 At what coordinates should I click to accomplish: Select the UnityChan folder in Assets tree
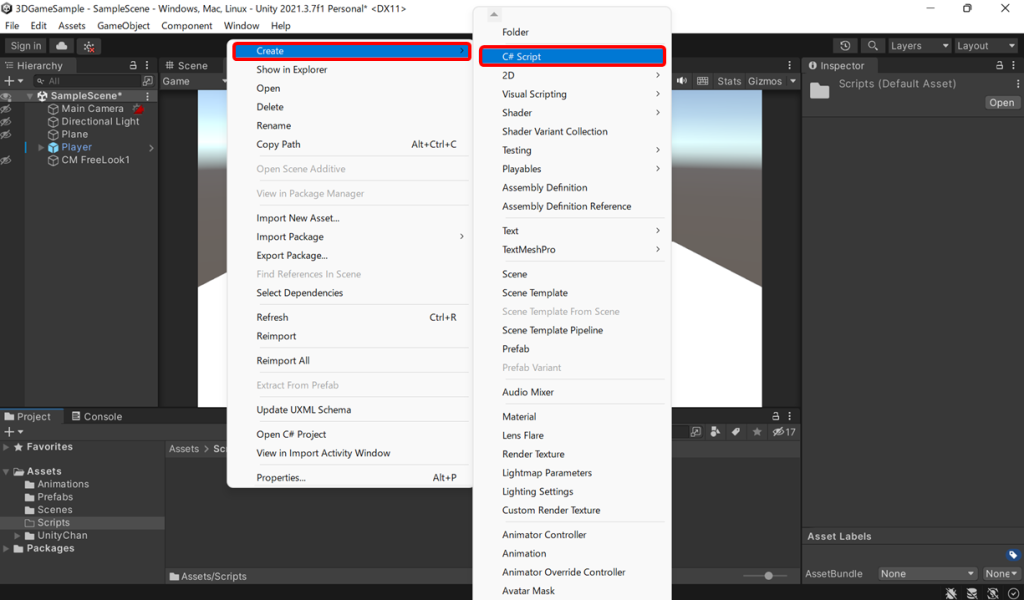[62, 535]
